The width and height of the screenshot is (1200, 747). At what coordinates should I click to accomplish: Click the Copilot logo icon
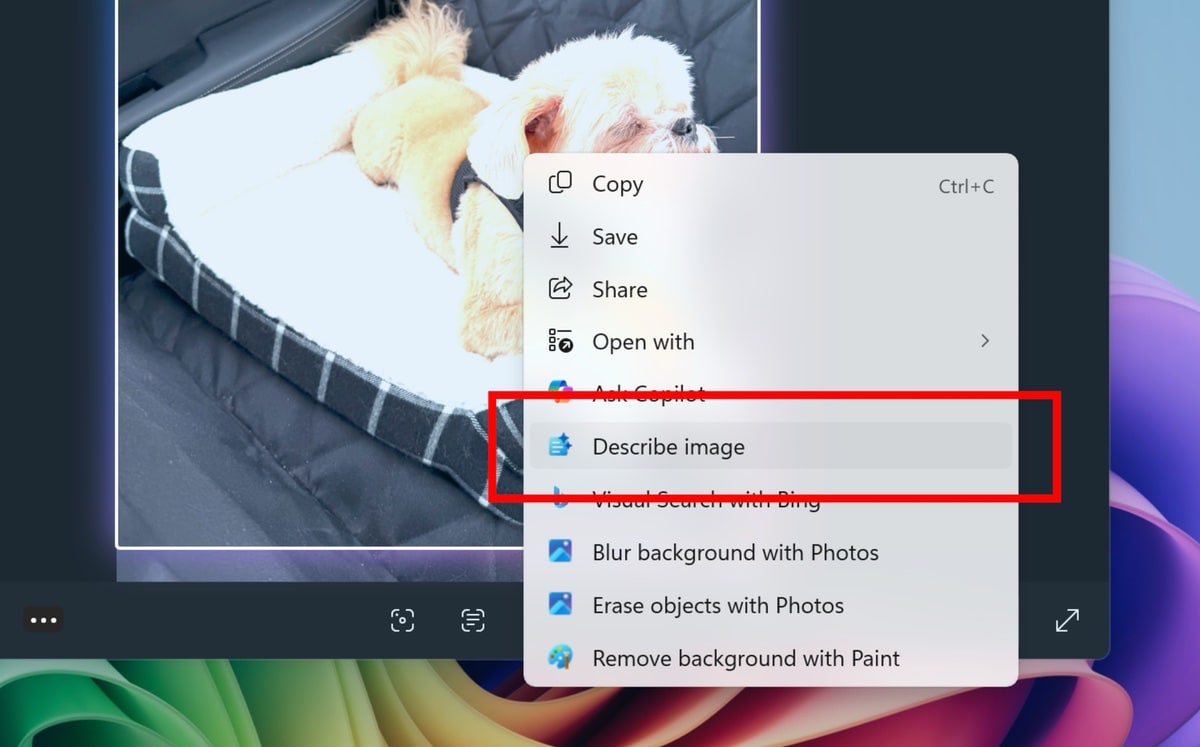pyautogui.click(x=560, y=392)
